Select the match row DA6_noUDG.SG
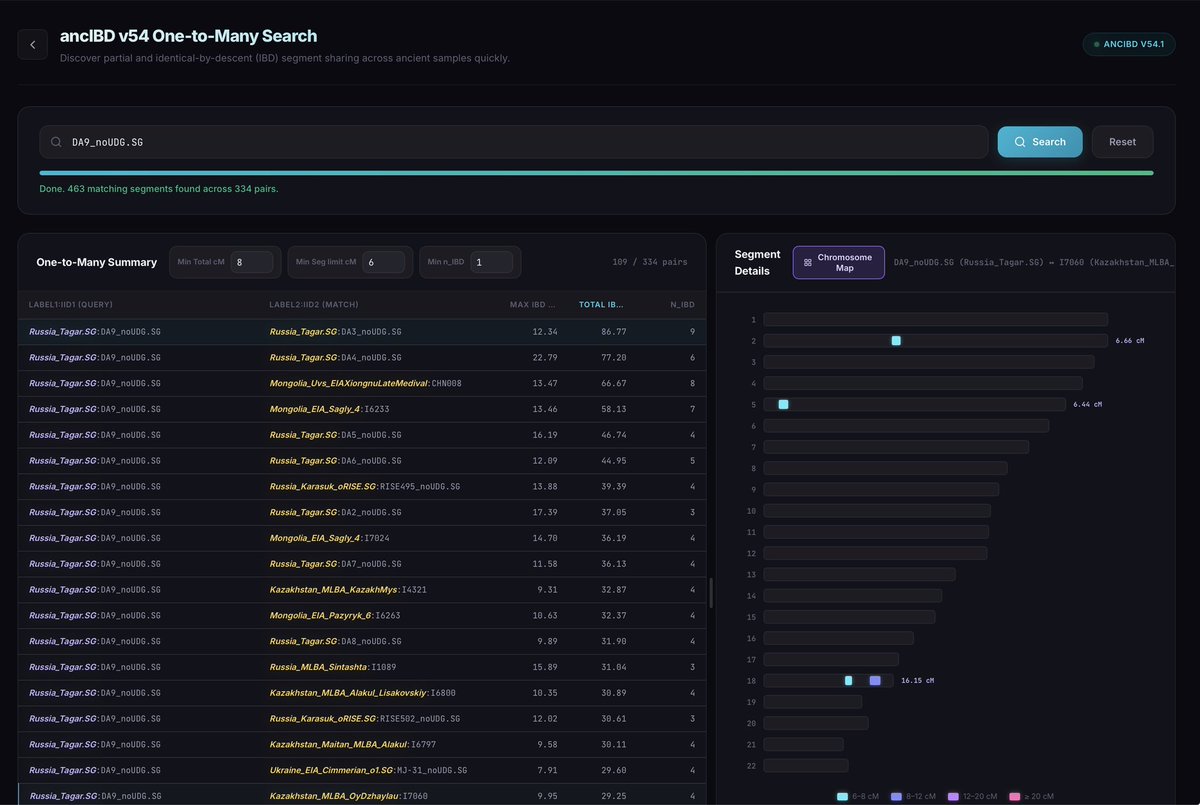The image size is (1200, 805). click(x=362, y=460)
